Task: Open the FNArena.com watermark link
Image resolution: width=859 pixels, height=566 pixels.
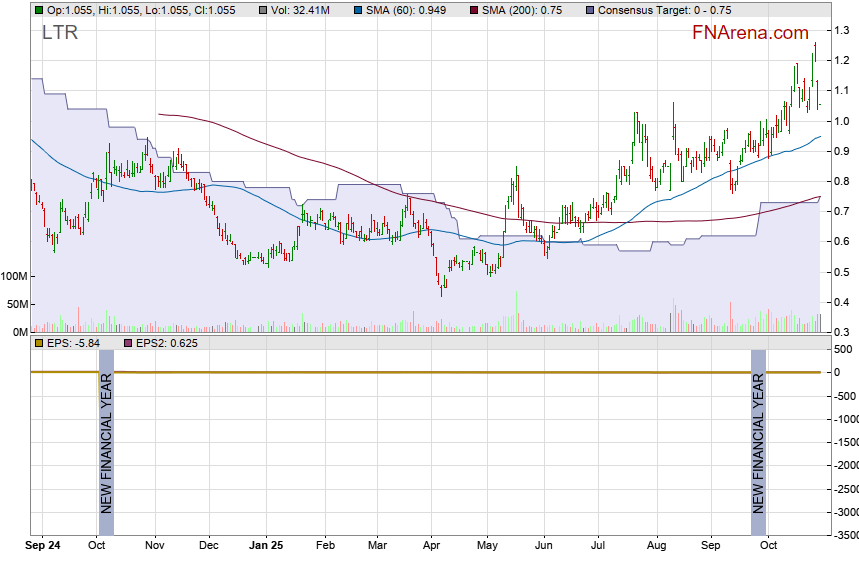Action: pyautogui.click(x=750, y=33)
